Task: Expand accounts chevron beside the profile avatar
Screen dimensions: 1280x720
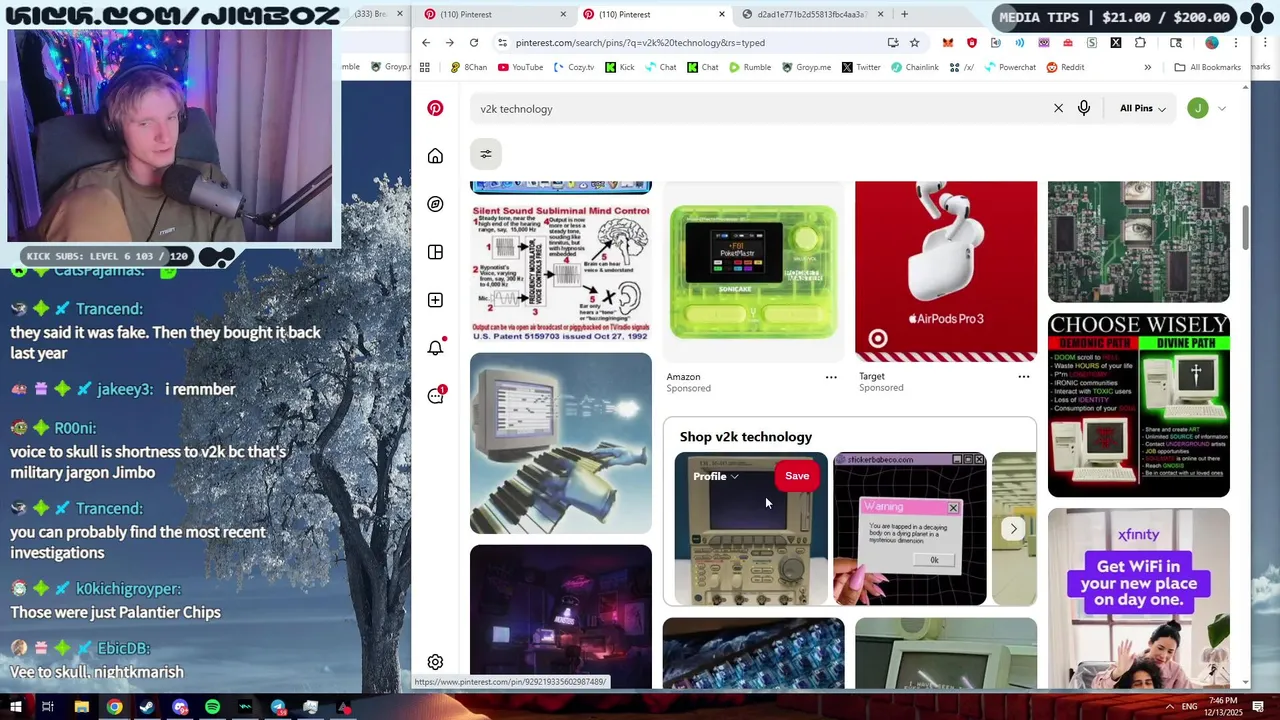Action: tap(1221, 109)
